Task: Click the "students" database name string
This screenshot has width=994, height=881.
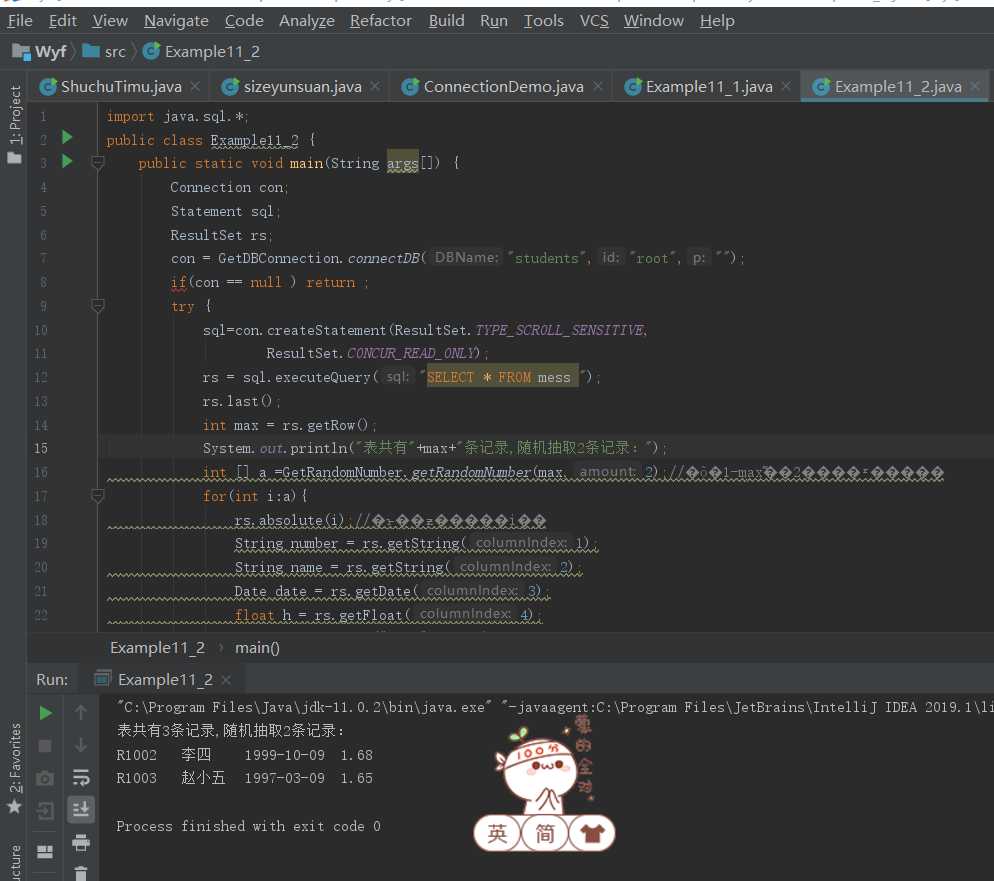Action: click(547, 258)
